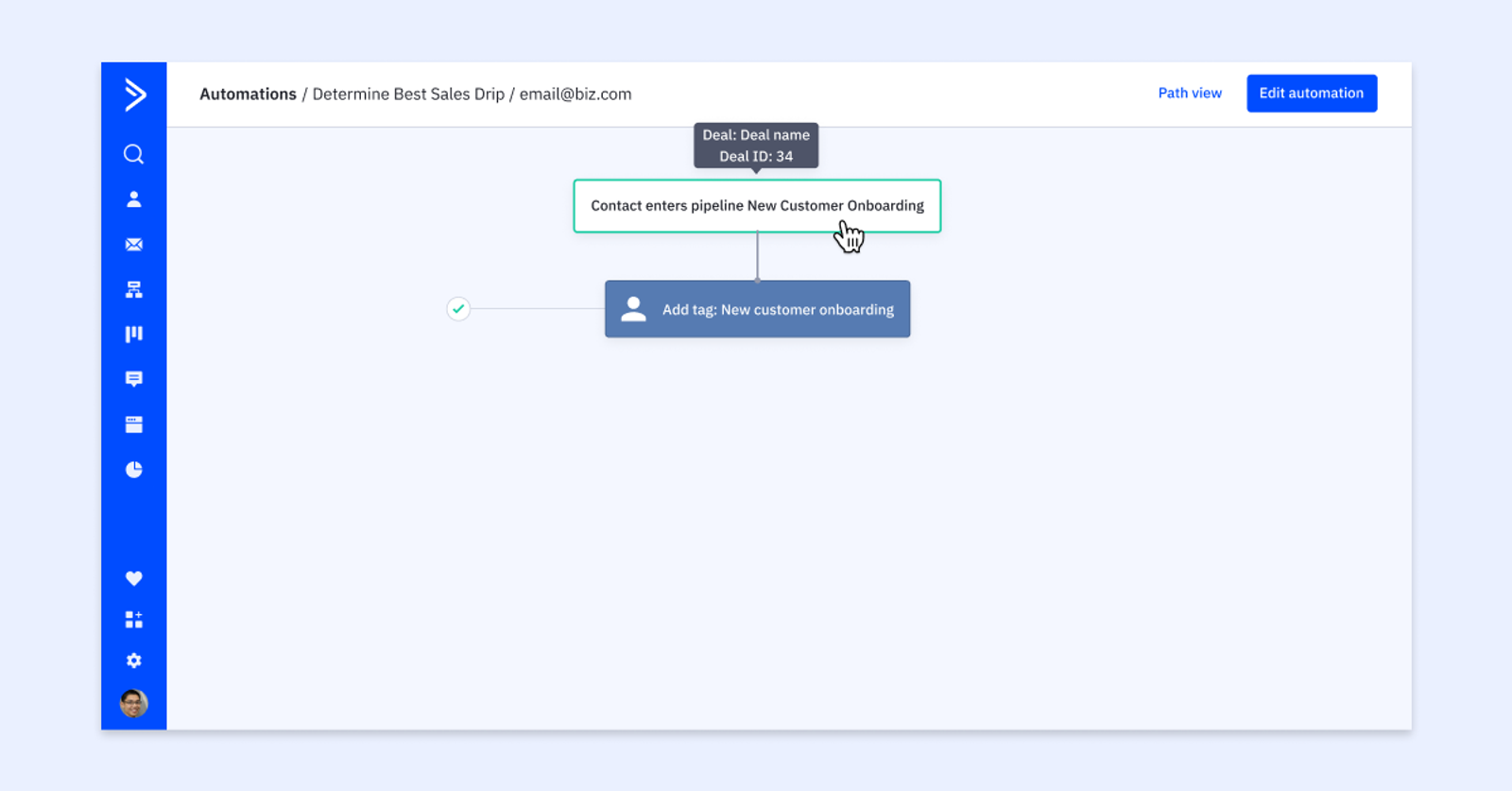The image size is (1512, 791).
Task: Open Campaigns envelope icon
Action: tap(134, 245)
